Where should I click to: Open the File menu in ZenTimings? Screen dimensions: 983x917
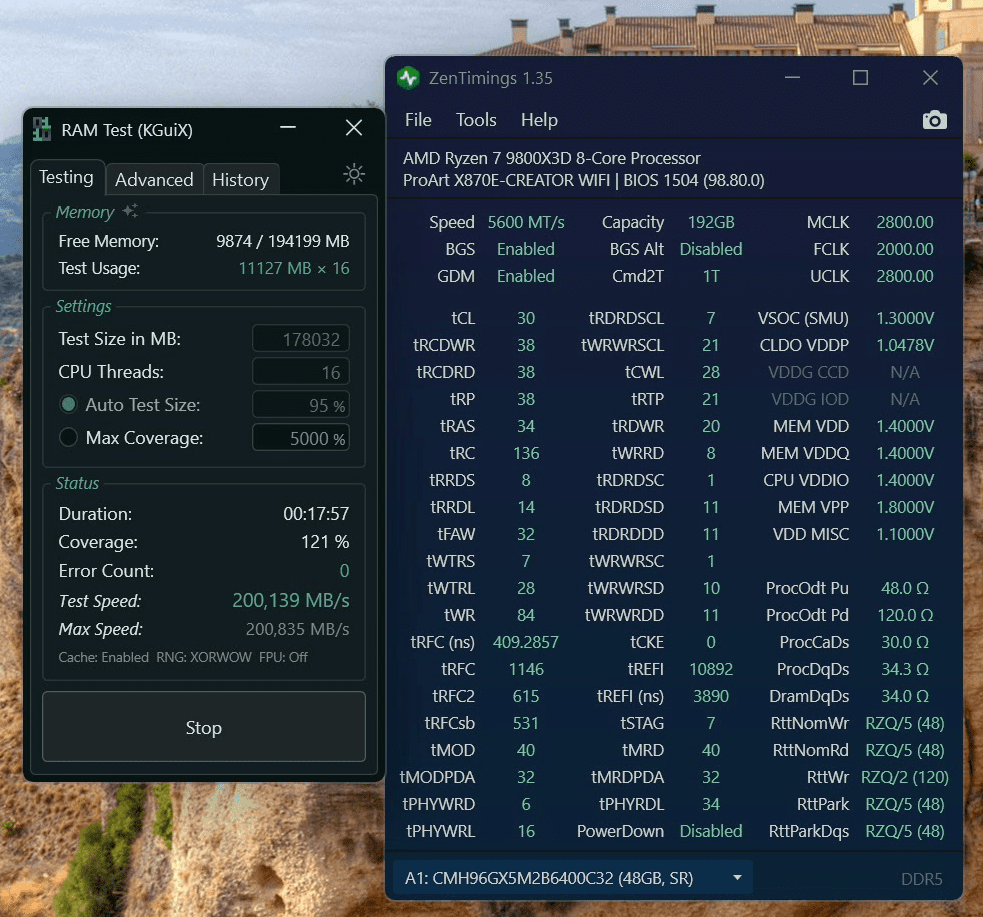point(418,120)
